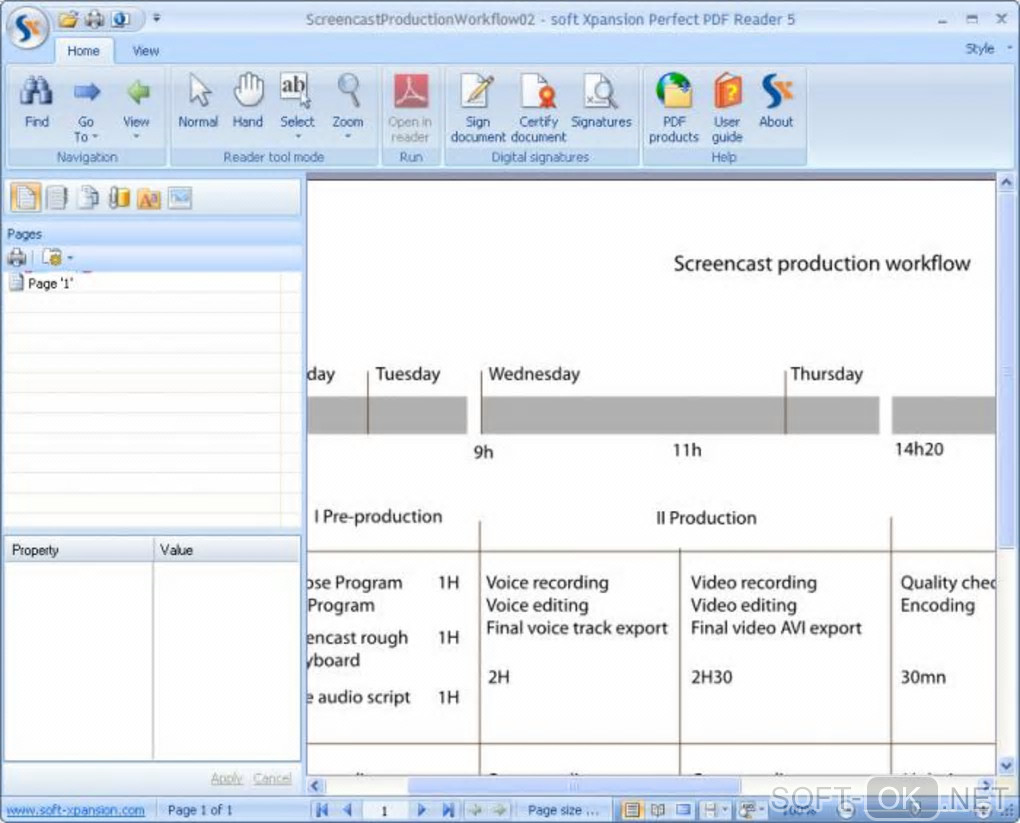Click the open folder quick access icon
This screenshot has width=1020, height=823.
click(67, 20)
